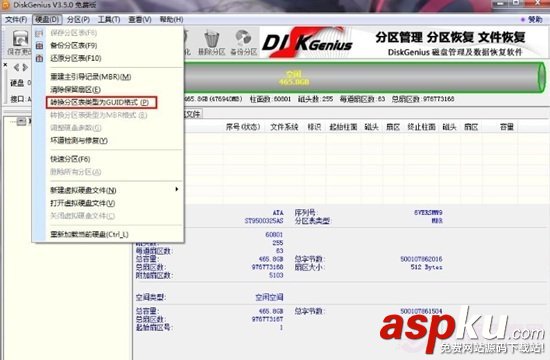550x360 pixels.
Task: Choose Bad Track Detection and Repair
Action: [x=79, y=140]
